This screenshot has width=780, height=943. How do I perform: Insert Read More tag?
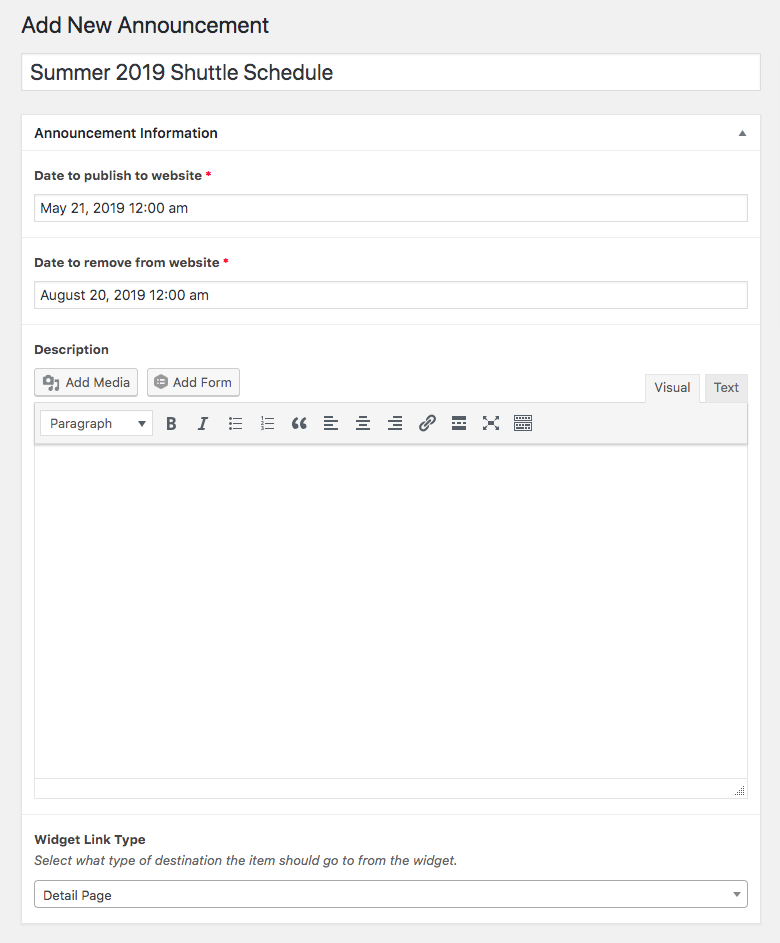tap(459, 423)
